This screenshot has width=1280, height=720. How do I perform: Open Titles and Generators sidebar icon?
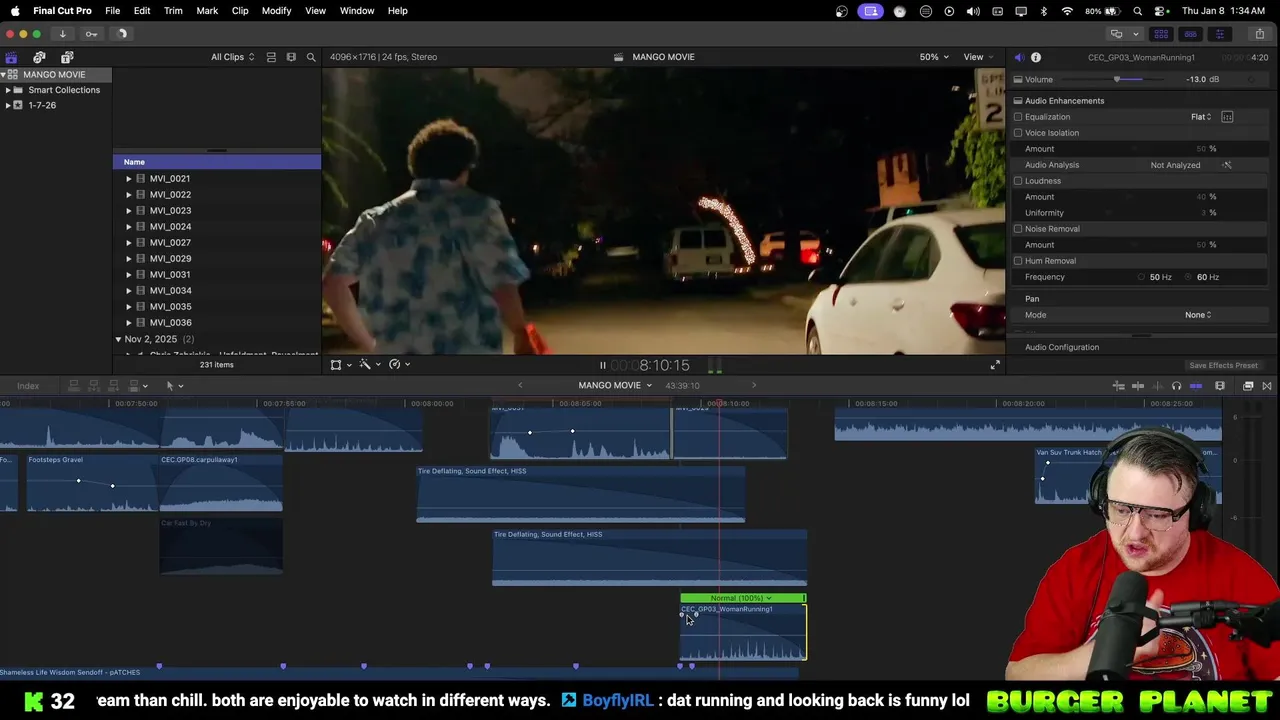(x=67, y=57)
